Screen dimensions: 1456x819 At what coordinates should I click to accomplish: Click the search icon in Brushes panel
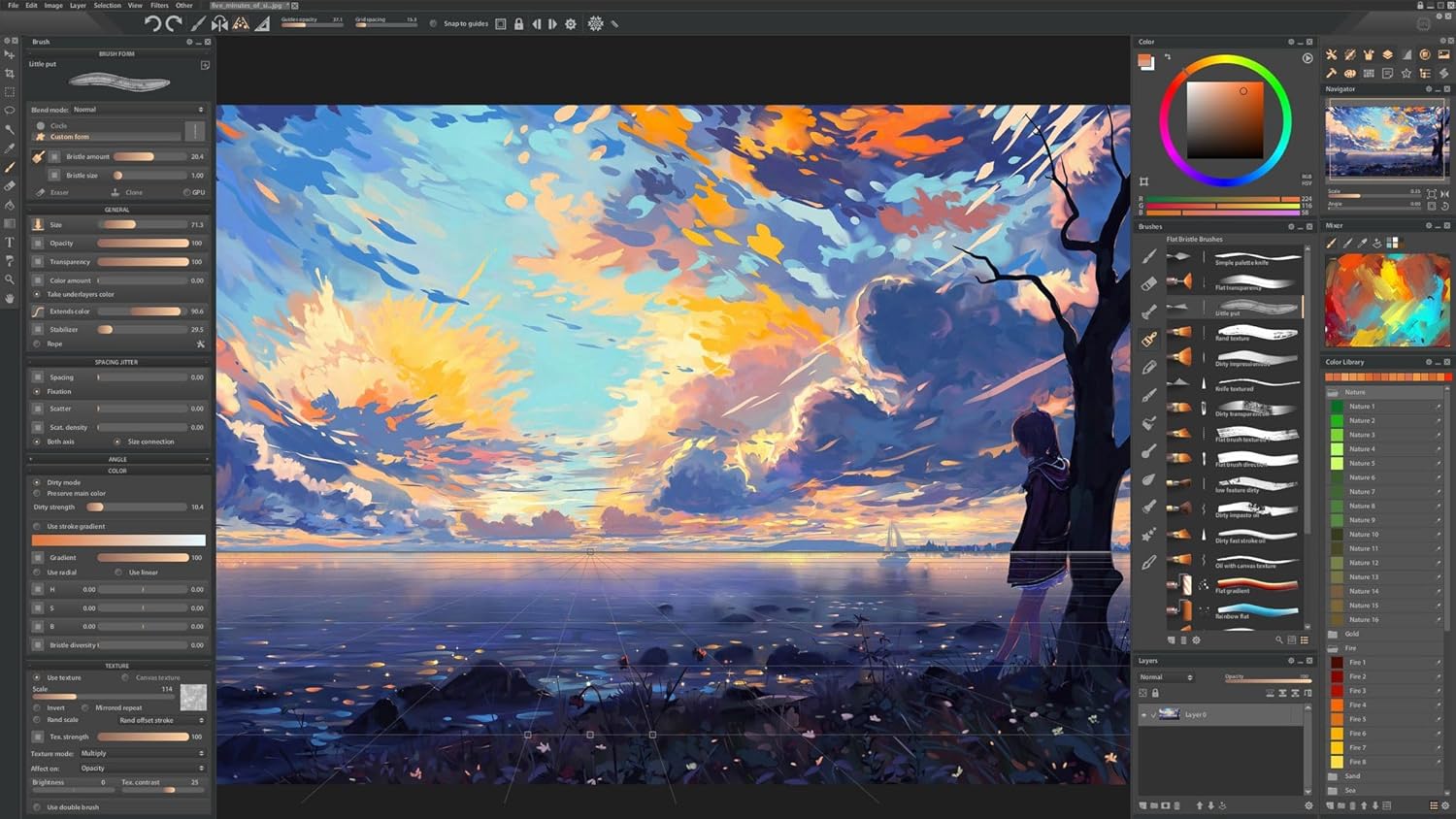coord(1280,640)
